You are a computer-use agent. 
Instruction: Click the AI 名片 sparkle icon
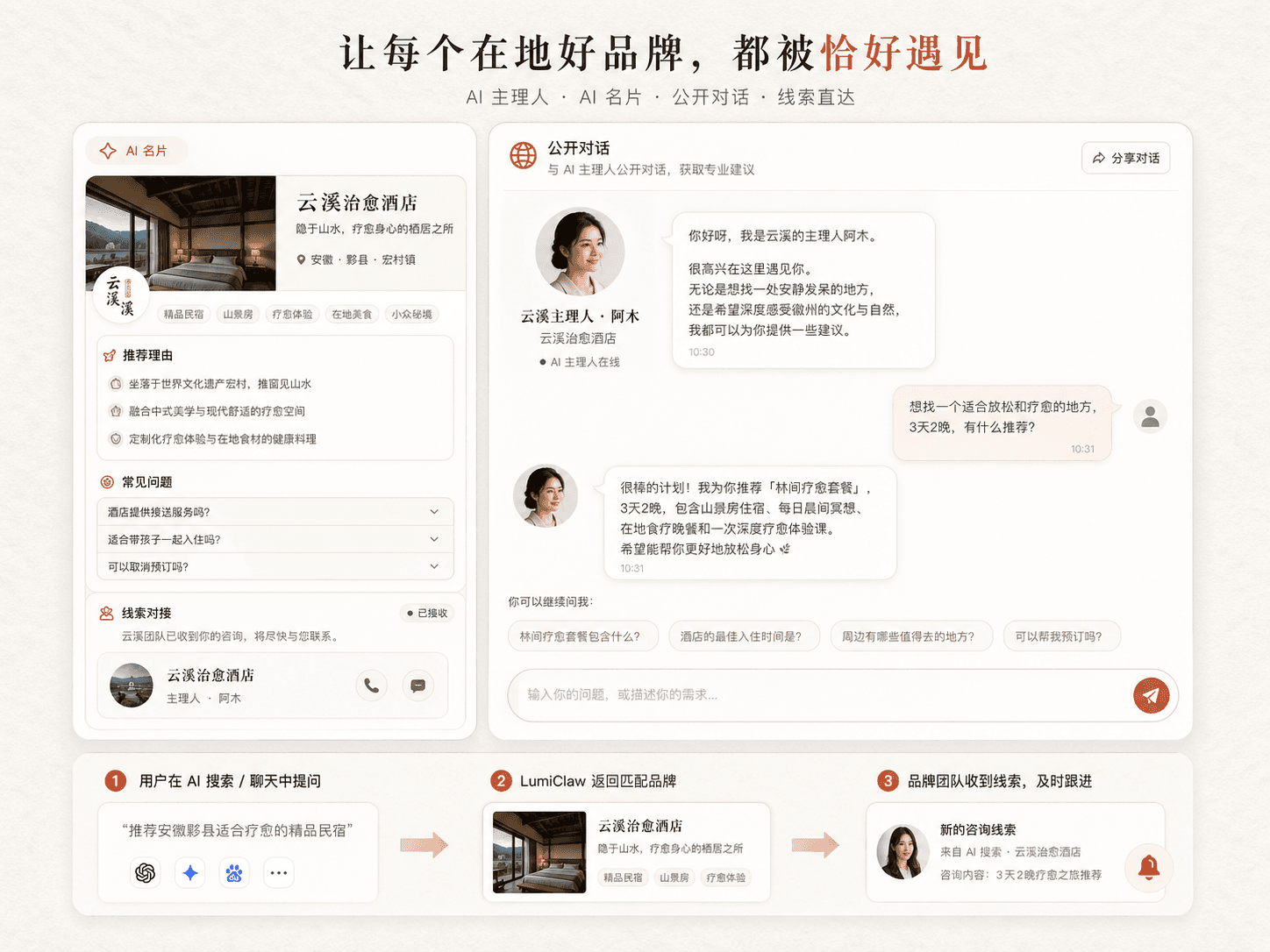[x=108, y=151]
